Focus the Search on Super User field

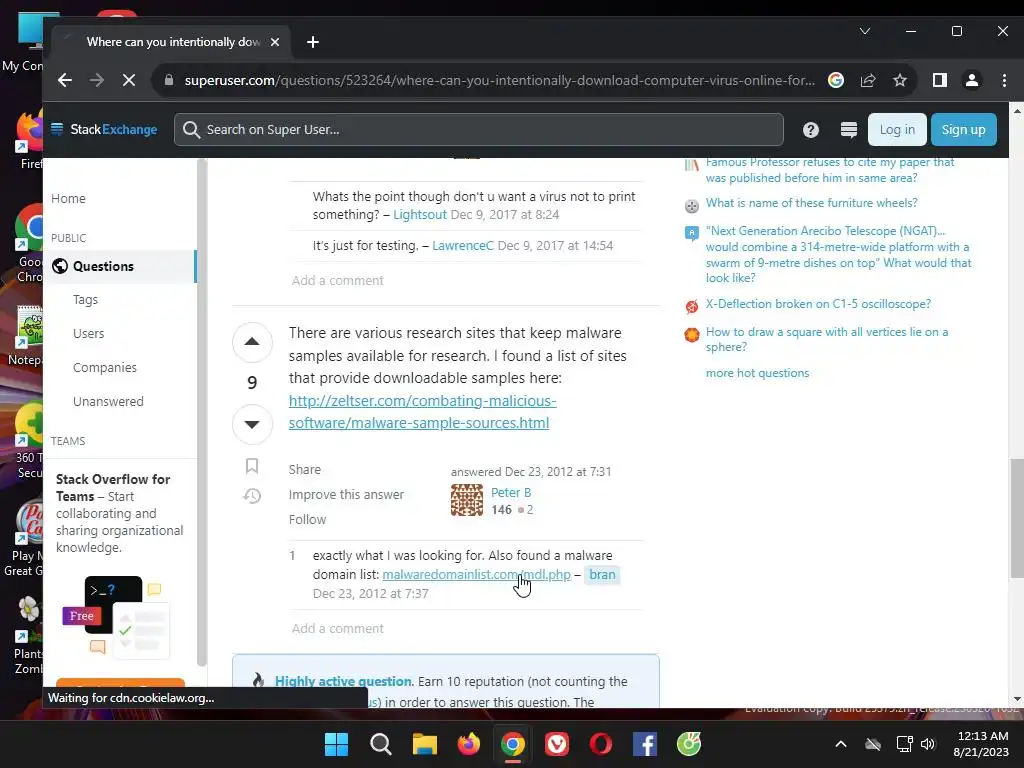click(x=479, y=129)
